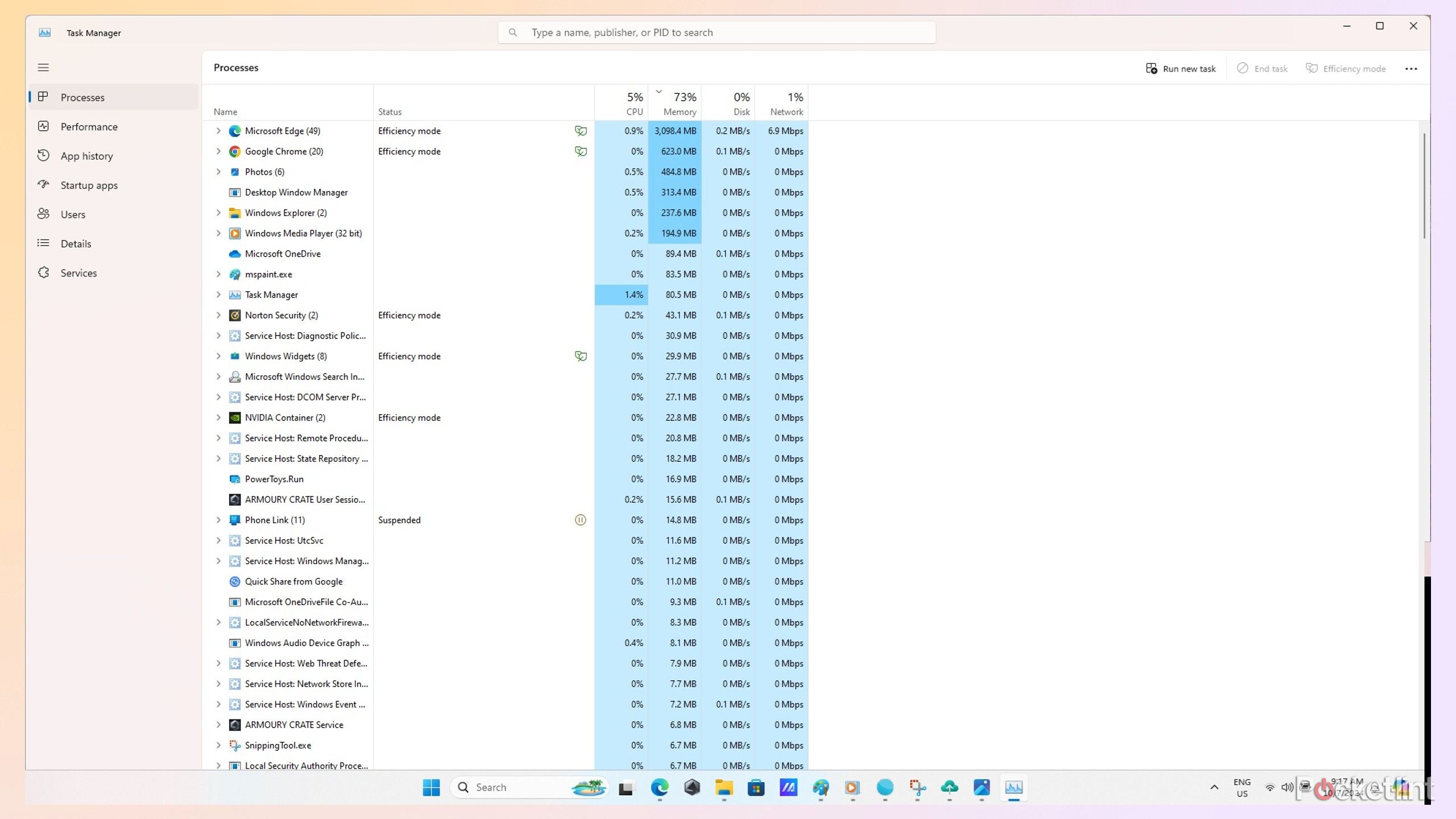This screenshot has height=819, width=1456.
Task: Go to the Users tab
Action: click(x=73, y=214)
